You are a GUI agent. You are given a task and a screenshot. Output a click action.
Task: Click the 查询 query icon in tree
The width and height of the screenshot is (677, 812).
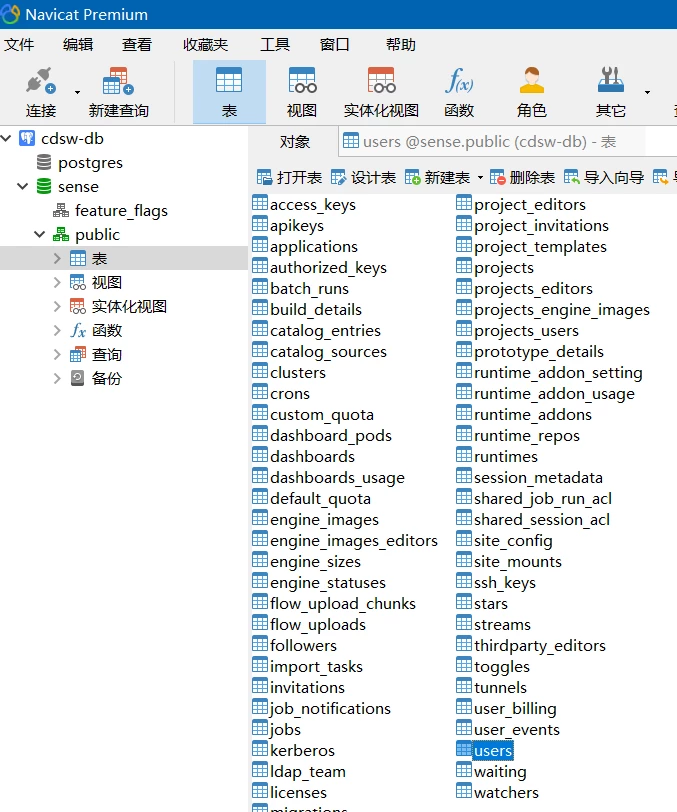click(78, 354)
